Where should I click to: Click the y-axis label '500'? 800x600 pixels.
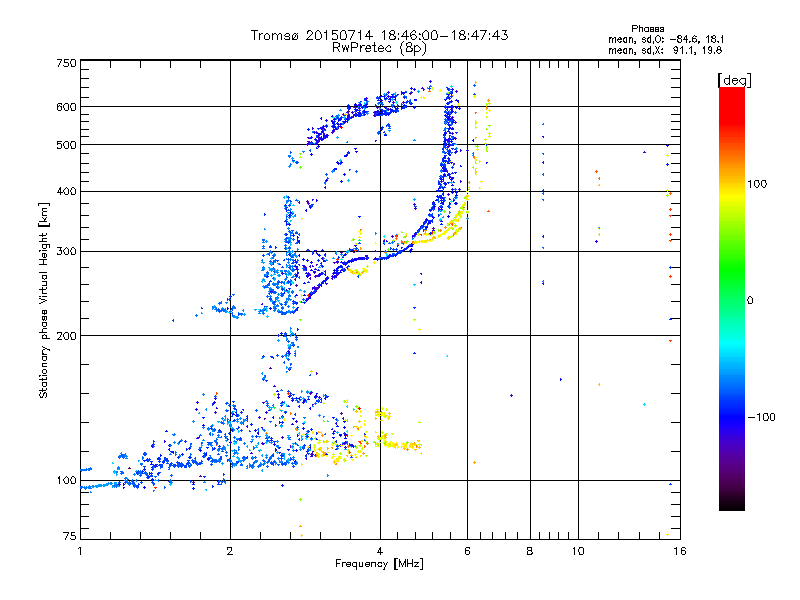pyautogui.click(x=66, y=145)
